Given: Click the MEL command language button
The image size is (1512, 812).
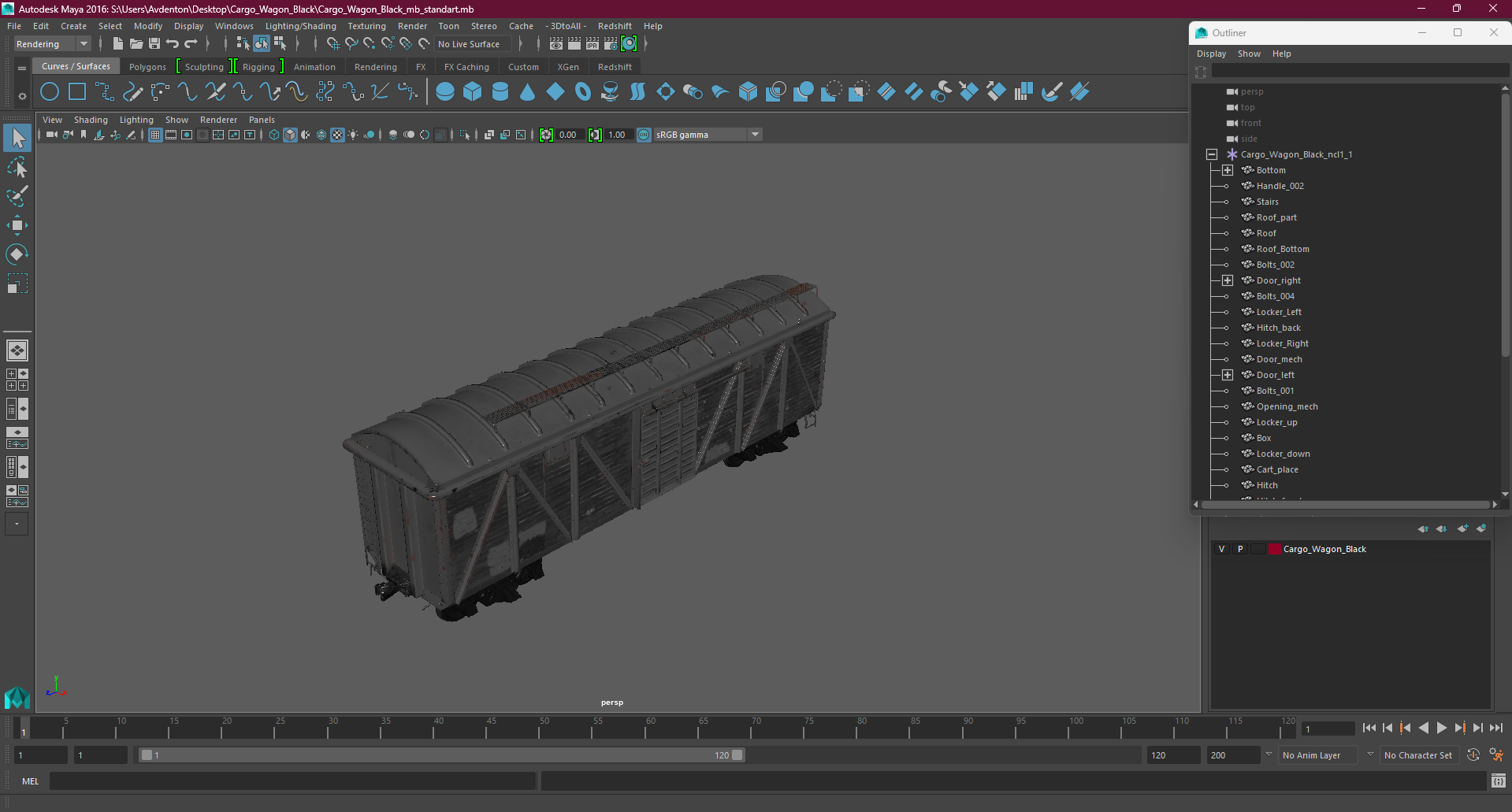Looking at the screenshot, I should tap(30, 781).
